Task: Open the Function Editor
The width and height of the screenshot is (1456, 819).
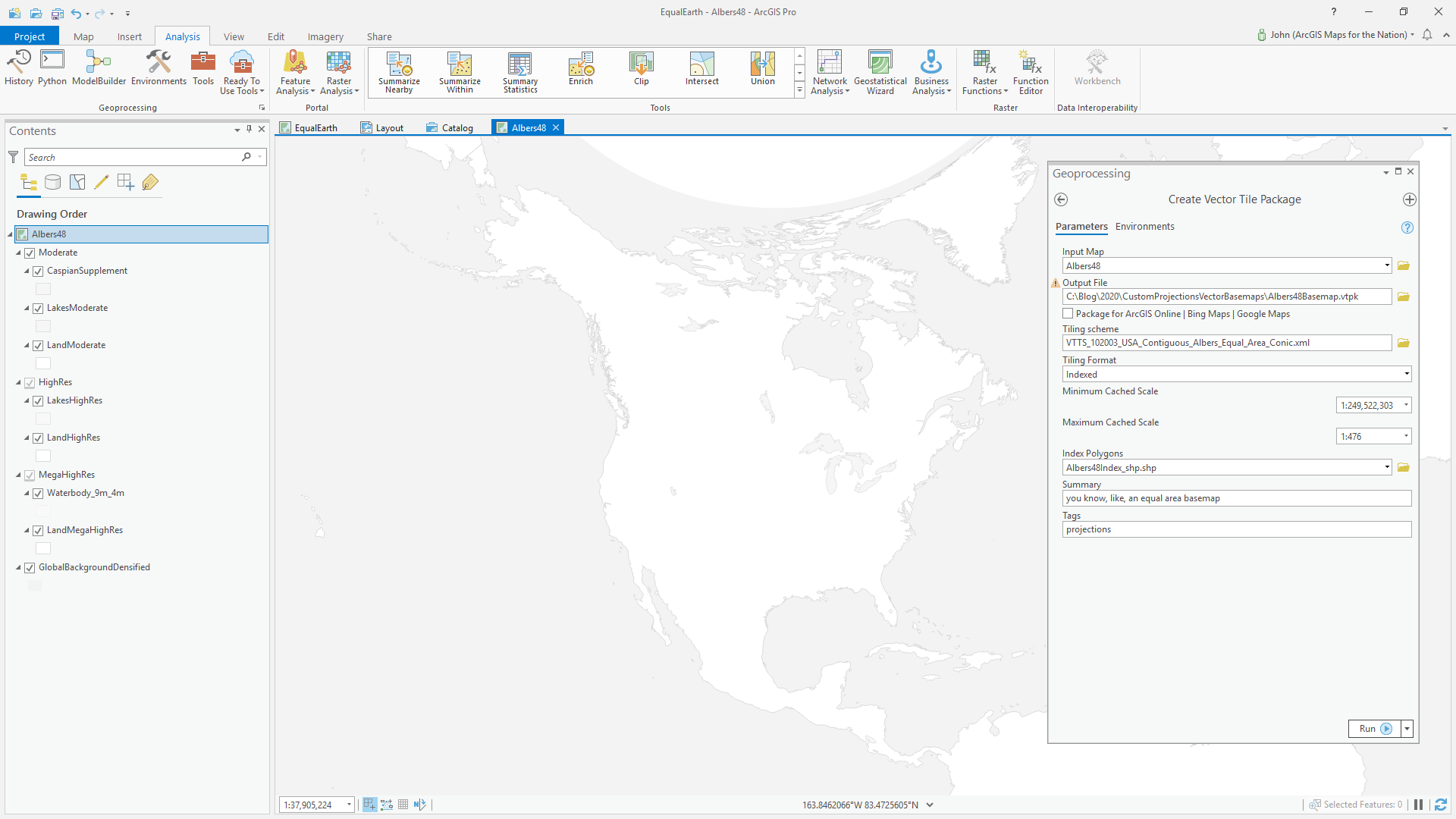Action: pos(1031,73)
